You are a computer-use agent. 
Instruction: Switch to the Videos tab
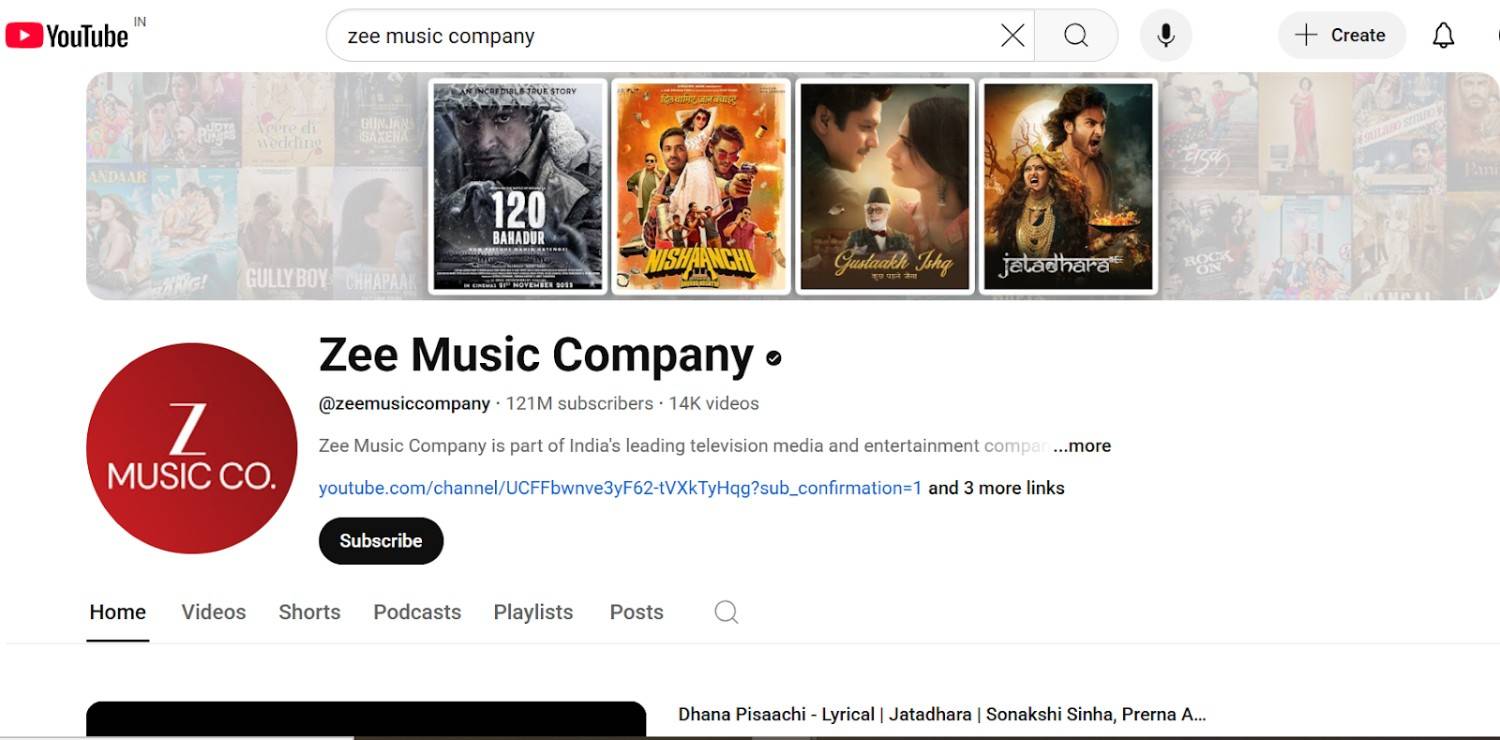point(213,611)
